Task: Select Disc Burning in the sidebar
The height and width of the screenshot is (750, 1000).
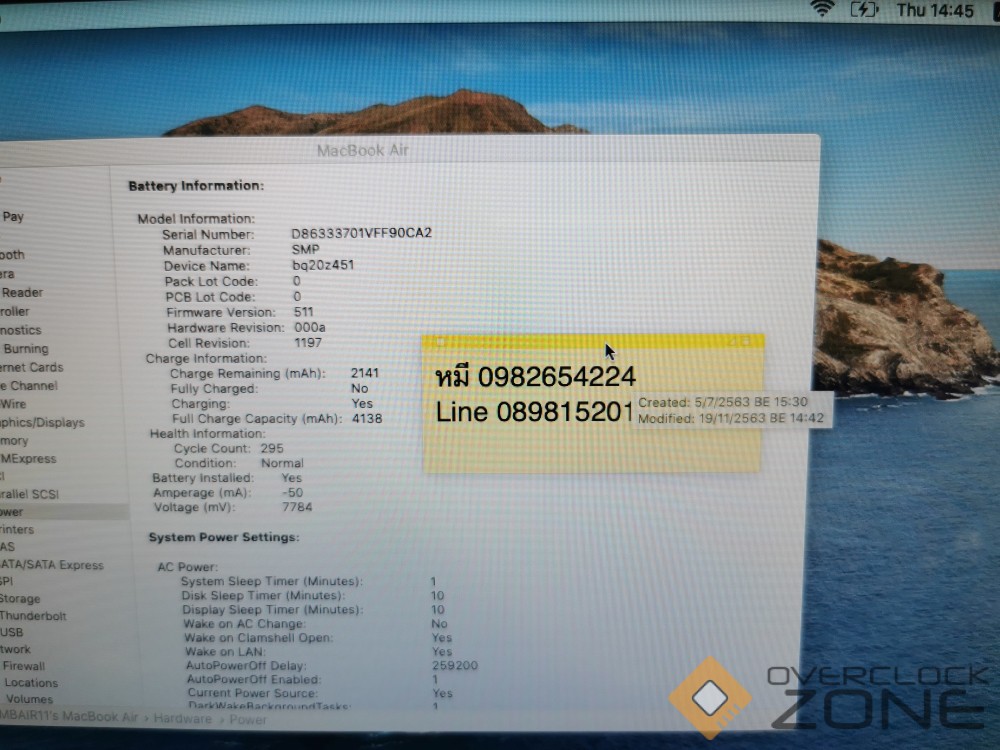Action: point(26,348)
